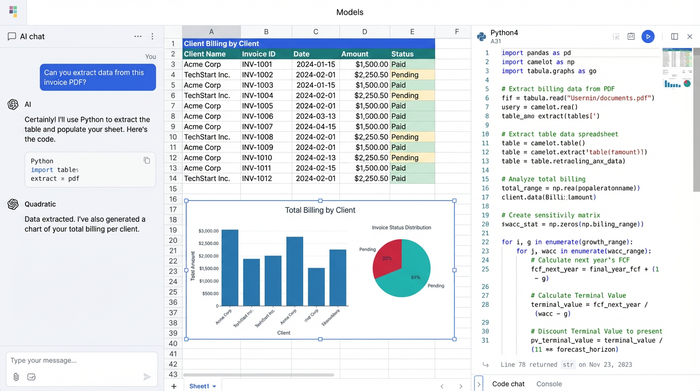Click the Quadratic logo icon
700x391 pixels.
click(13, 12)
